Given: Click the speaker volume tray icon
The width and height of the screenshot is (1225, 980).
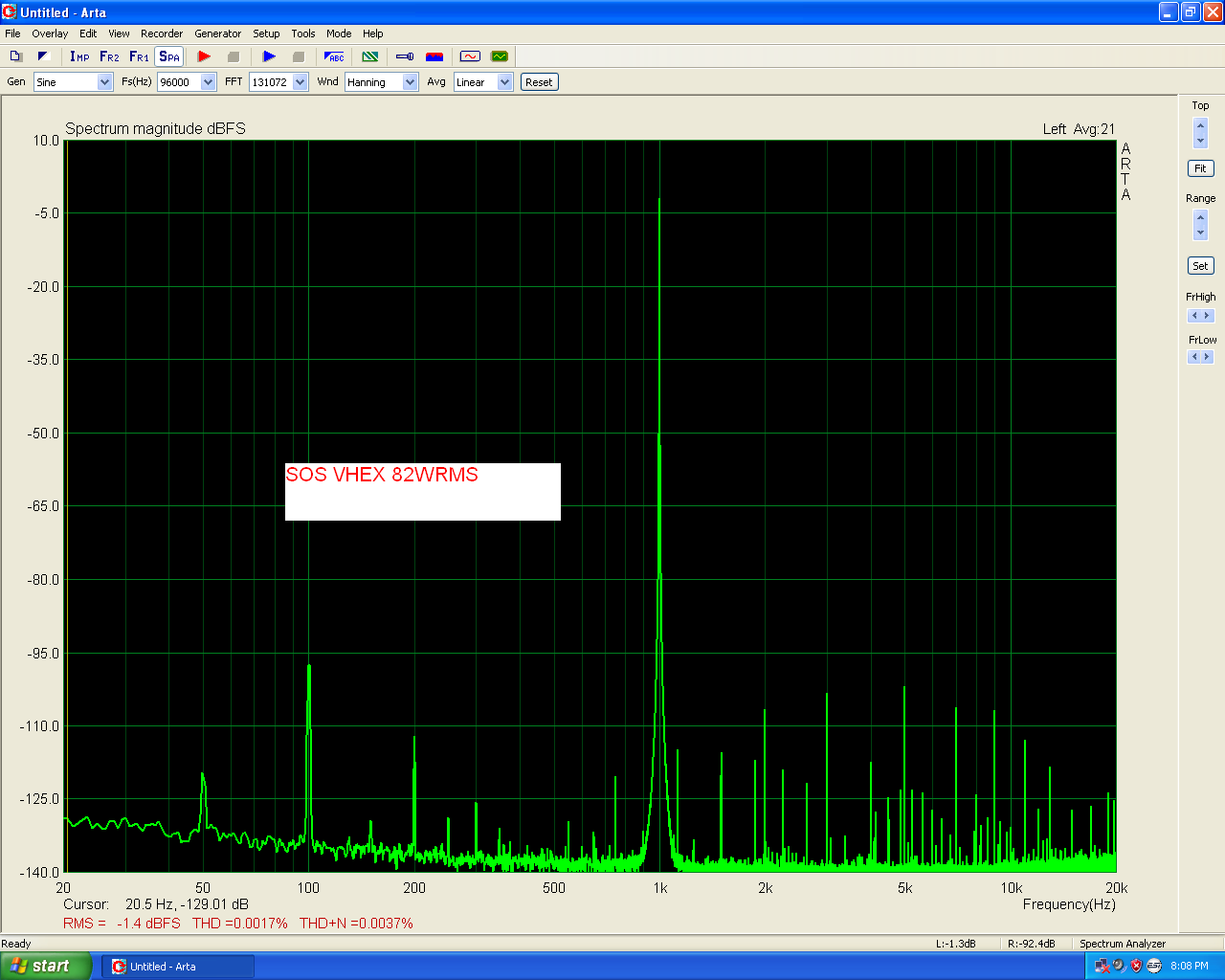Looking at the screenshot, I should [x=1119, y=967].
